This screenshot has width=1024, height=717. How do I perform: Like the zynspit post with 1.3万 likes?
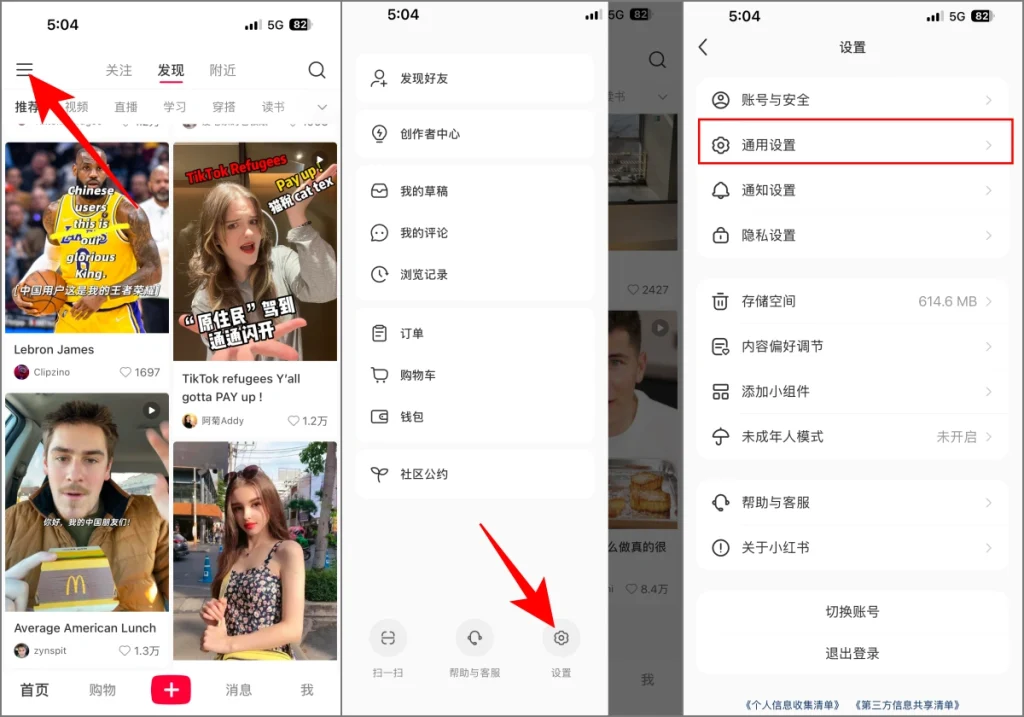click(x=125, y=651)
